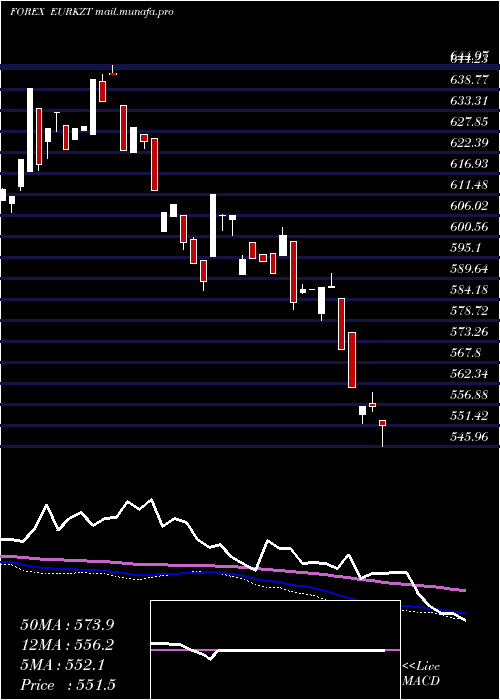Click the FOREX EURKZT chart title
The height and width of the screenshot is (700, 500).
92,12
